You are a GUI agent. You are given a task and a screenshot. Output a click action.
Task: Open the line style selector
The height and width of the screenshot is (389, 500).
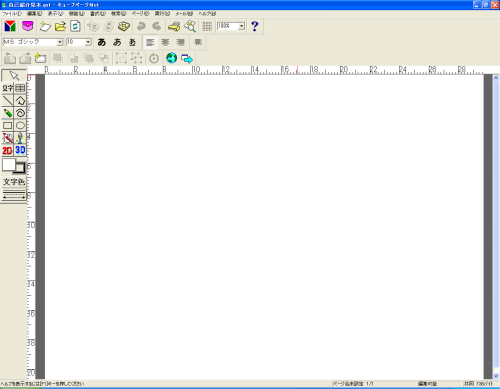(x=14, y=194)
